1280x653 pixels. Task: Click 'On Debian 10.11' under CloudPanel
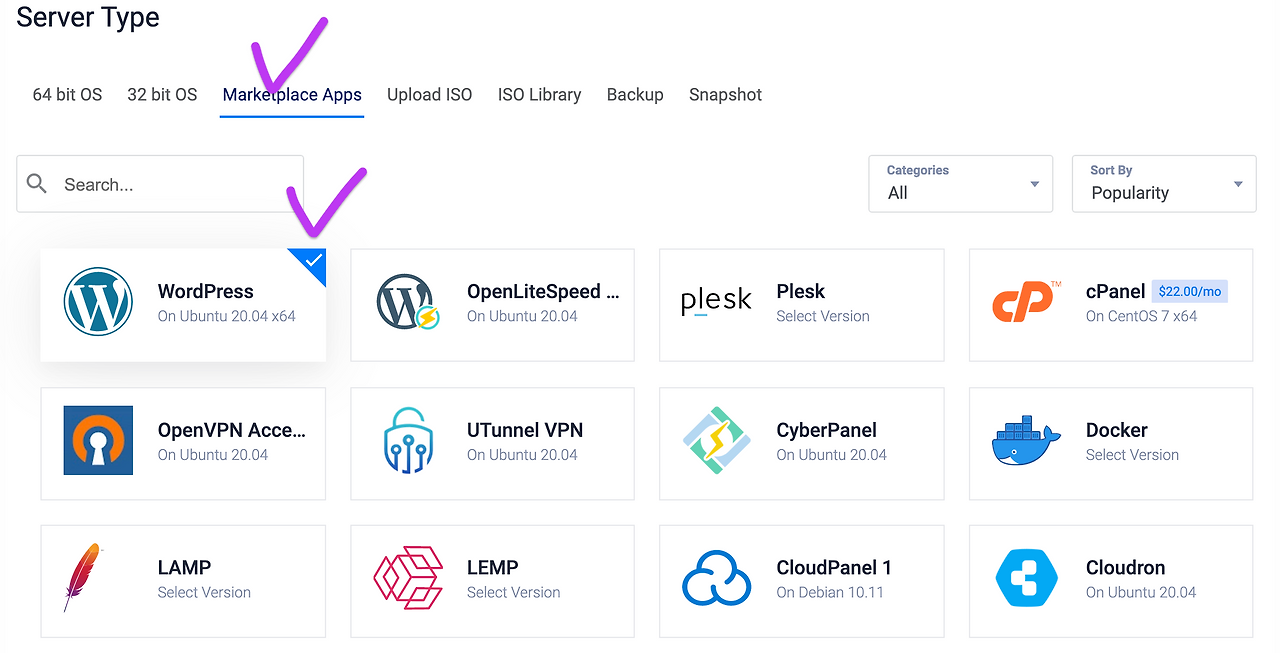830,592
